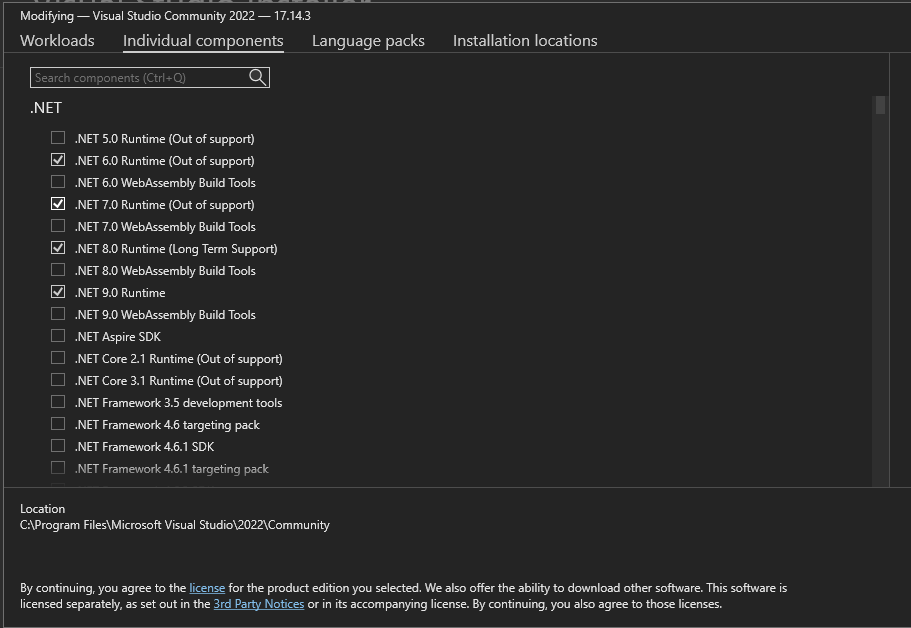Uncheck .NET 6.0 Runtime (Out of support)
Viewport: 911px width, 628px height.
coord(58,160)
